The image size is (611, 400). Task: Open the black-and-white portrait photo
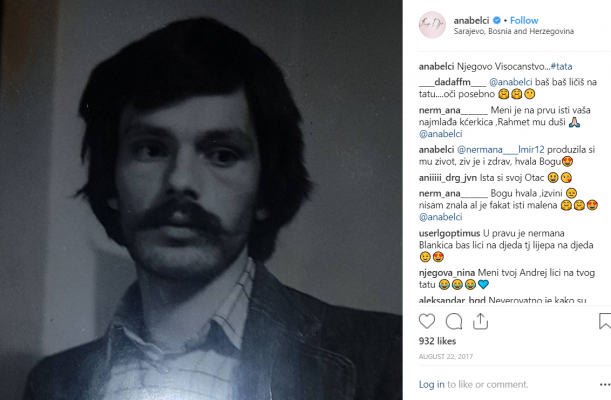201,200
